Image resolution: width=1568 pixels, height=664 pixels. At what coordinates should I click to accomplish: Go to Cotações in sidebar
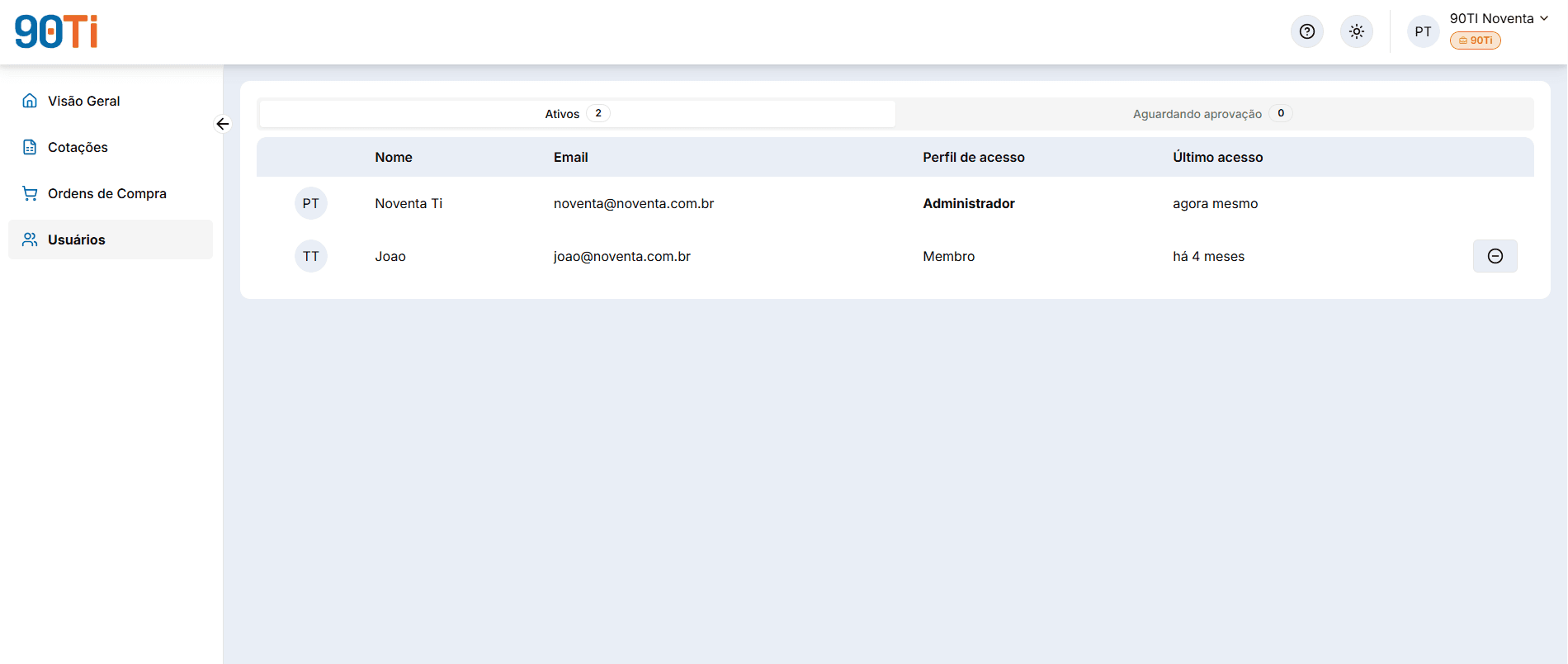point(111,147)
